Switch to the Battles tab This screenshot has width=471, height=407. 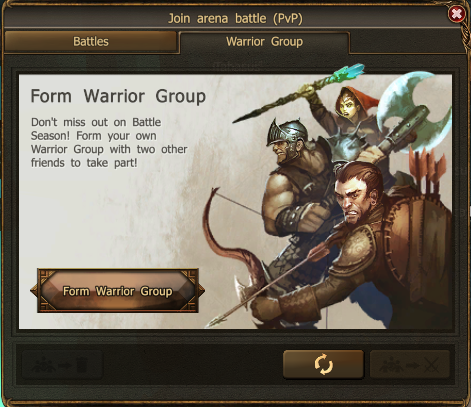coord(91,41)
